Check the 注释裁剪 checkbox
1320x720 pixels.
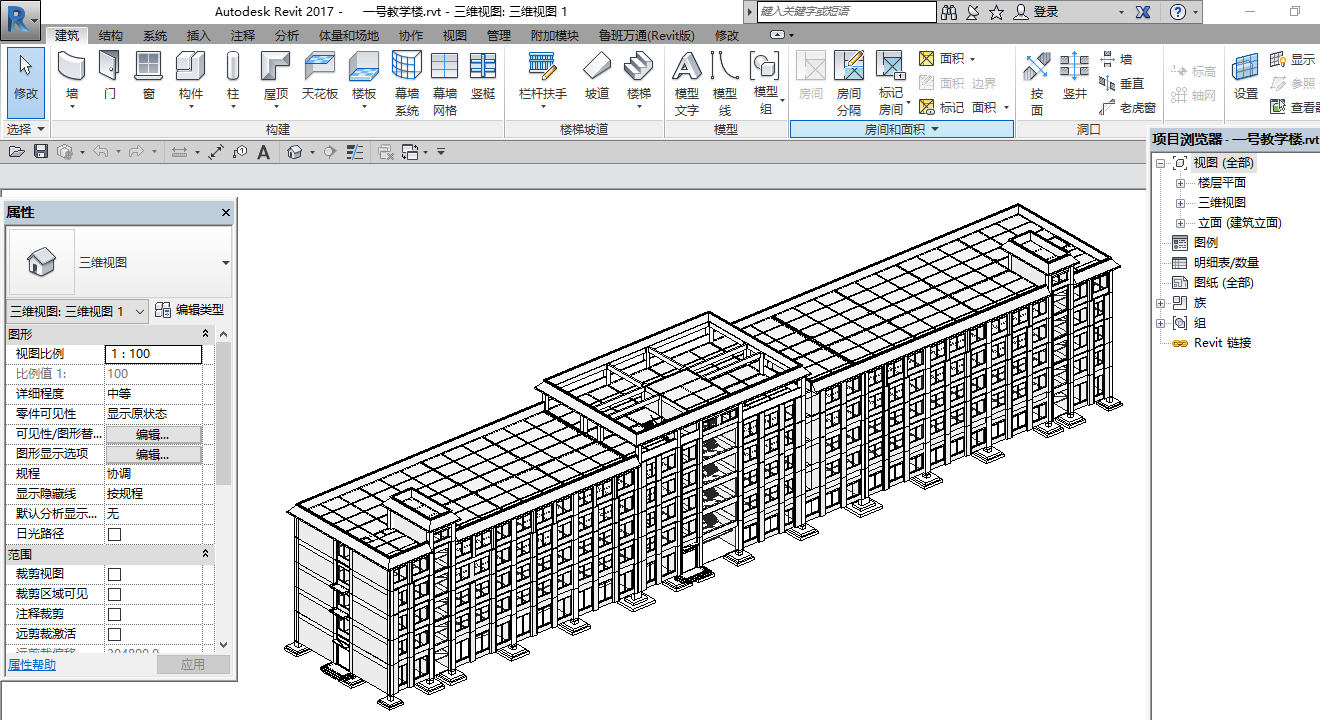coord(114,614)
